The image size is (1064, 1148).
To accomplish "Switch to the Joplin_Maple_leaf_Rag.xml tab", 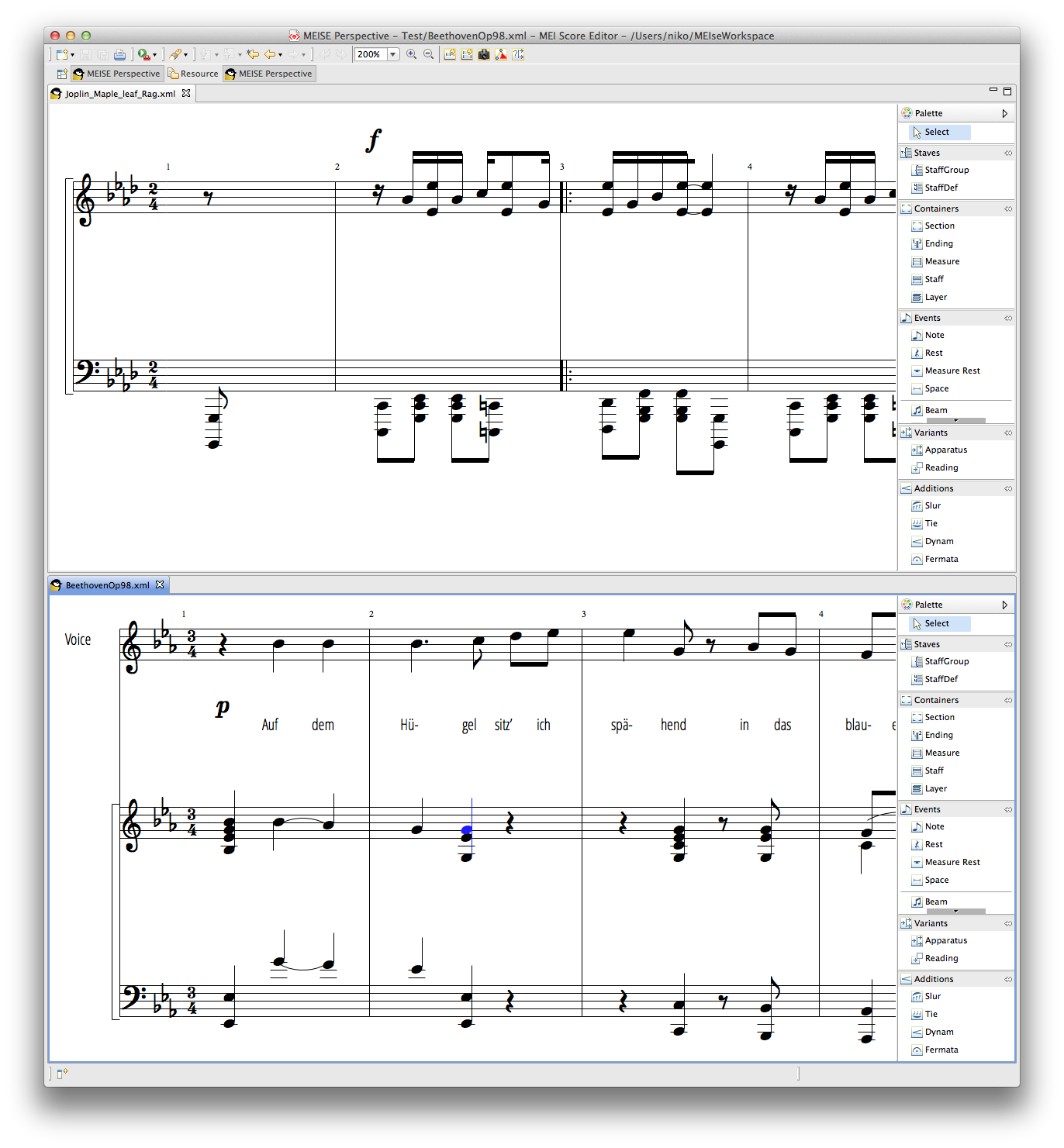I will point(120,94).
